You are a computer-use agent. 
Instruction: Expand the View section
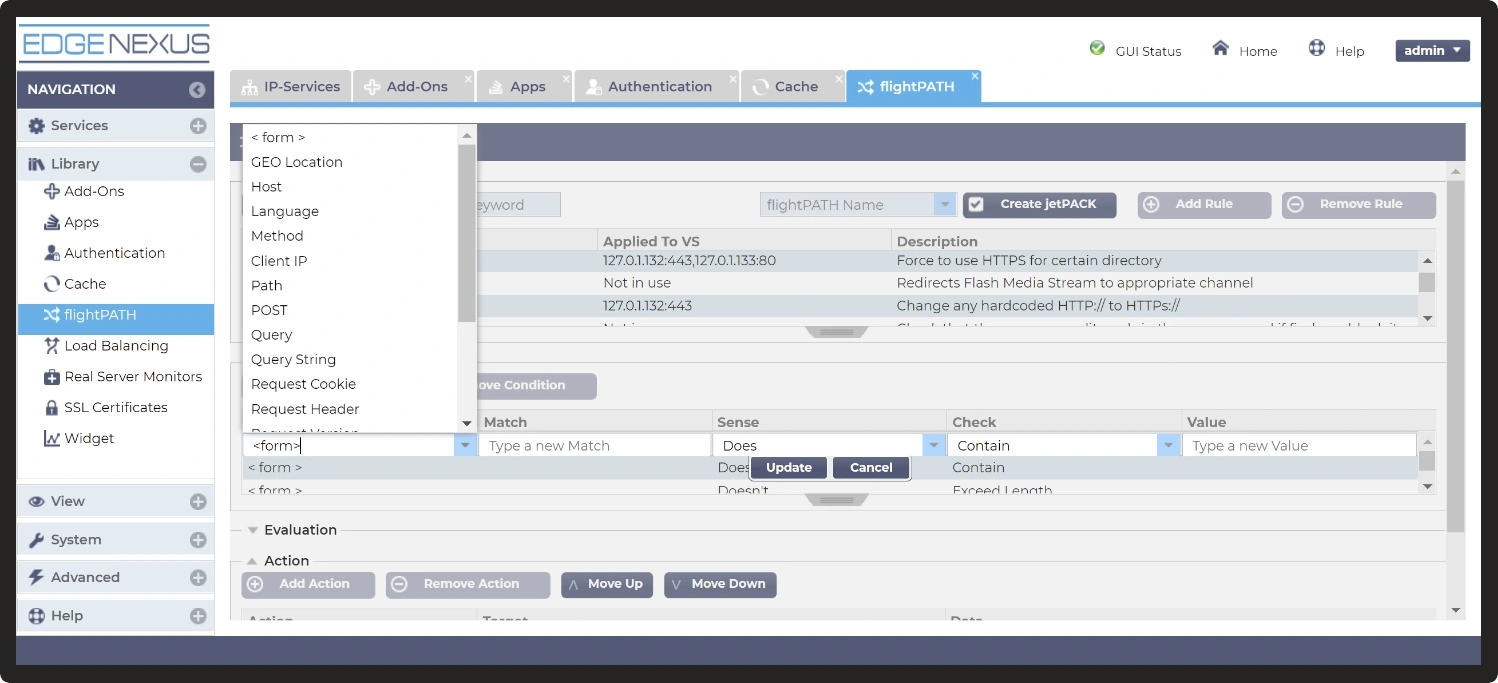click(x=198, y=502)
